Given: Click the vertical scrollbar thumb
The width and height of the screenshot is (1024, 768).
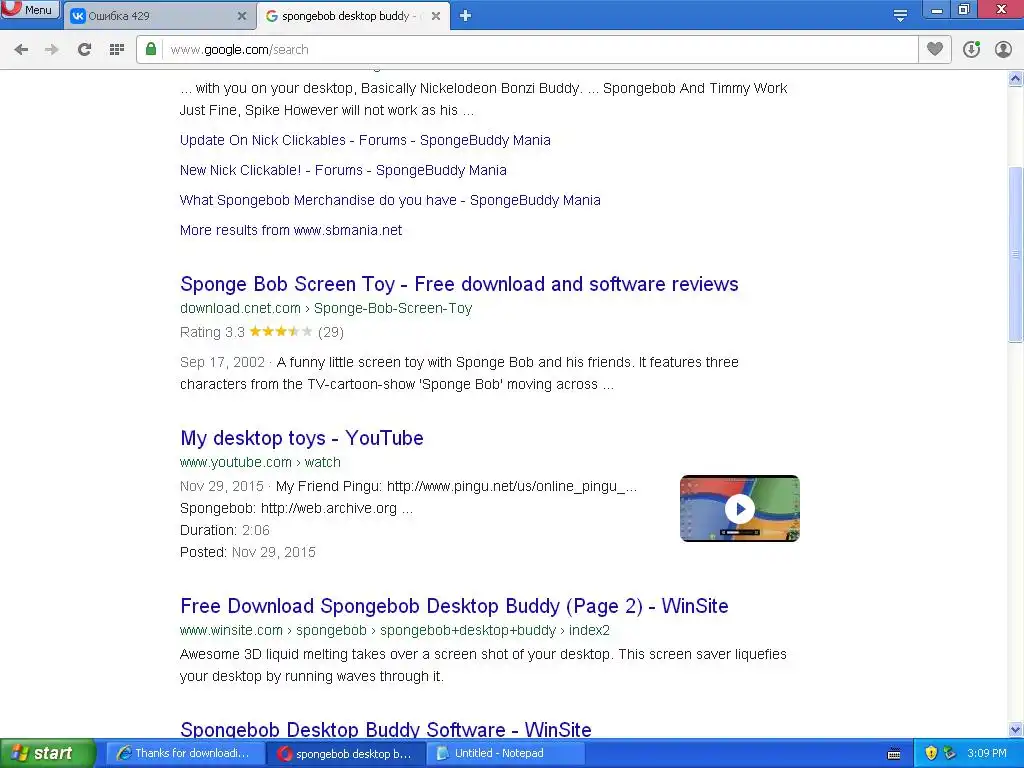Looking at the screenshot, I should (1016, 254).
